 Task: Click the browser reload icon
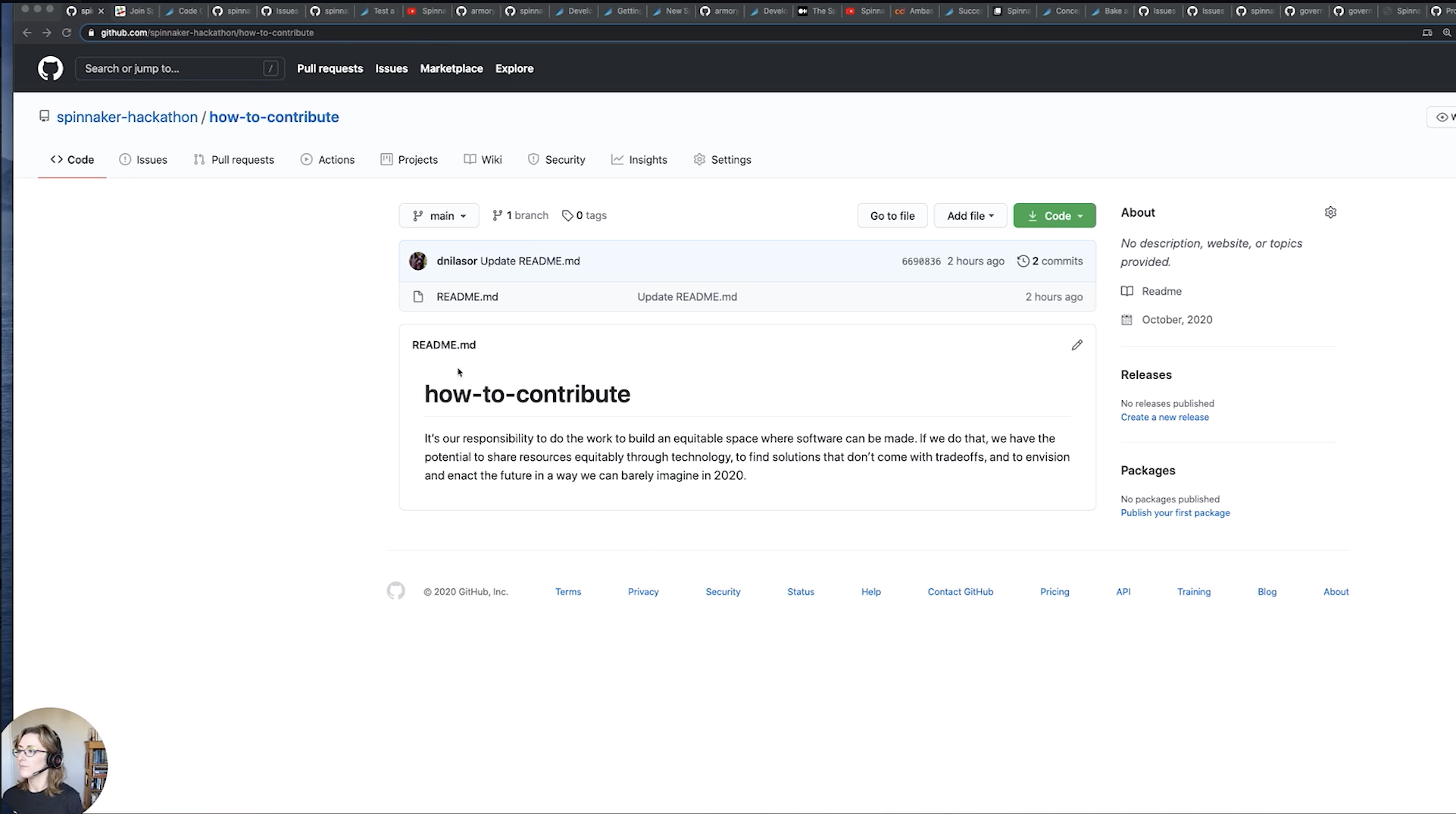[67, 33]
